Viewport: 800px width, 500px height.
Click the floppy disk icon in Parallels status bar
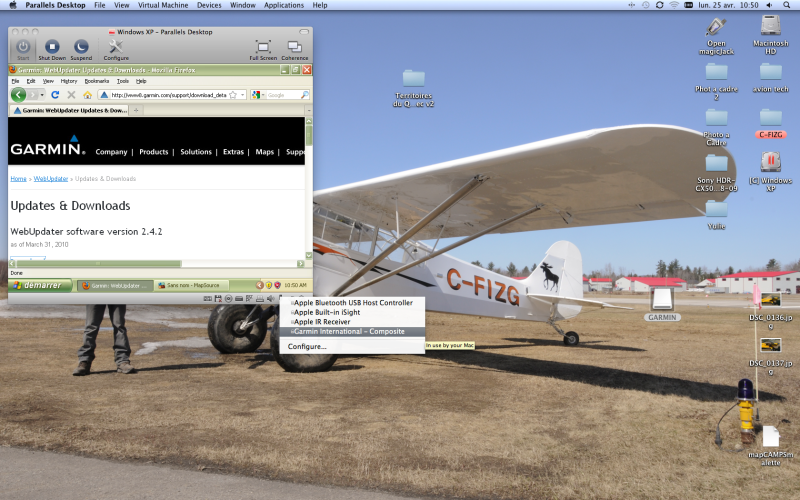218,298
